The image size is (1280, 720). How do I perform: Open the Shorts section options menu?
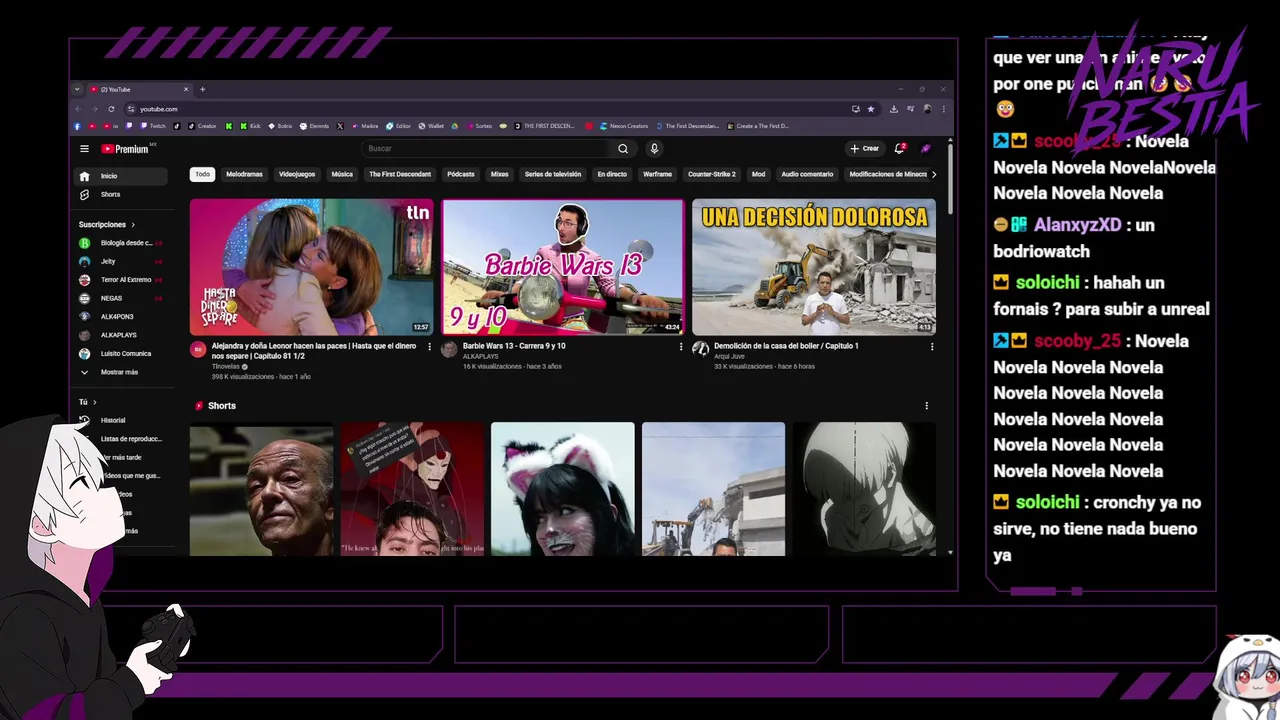click(x=926, y=406)
